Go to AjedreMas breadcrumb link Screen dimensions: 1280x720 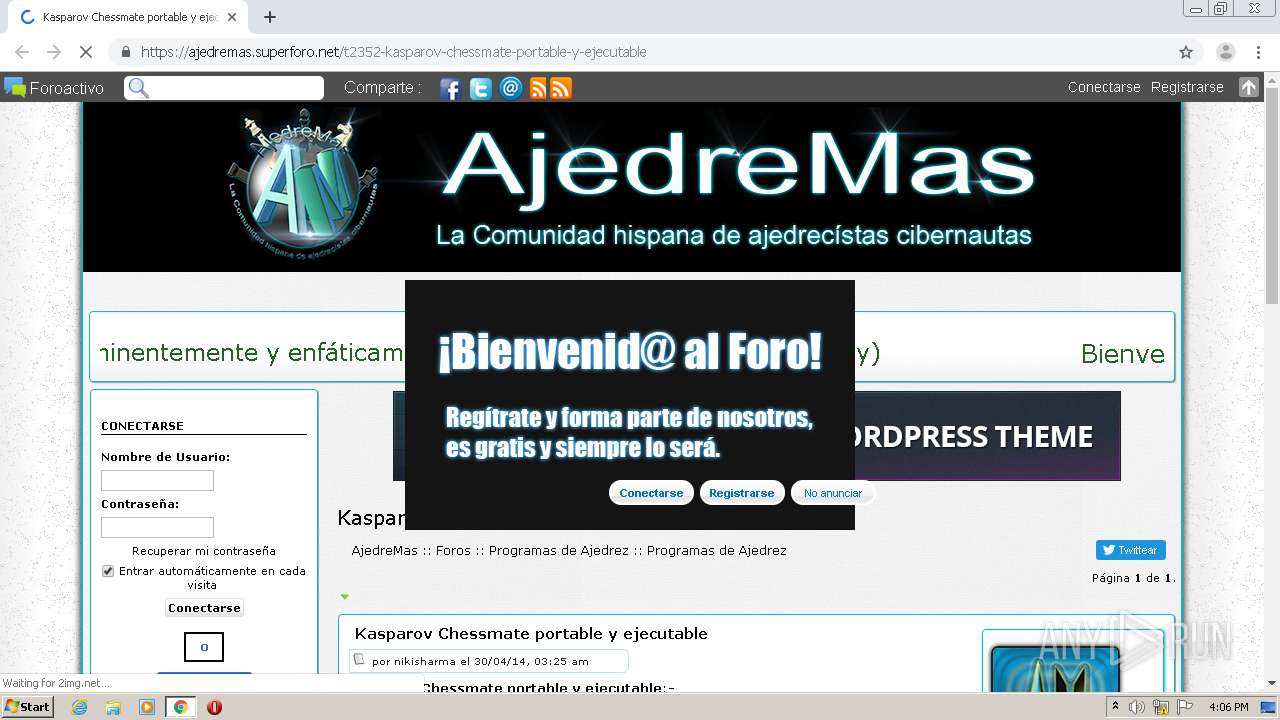[x=384, y=551]
